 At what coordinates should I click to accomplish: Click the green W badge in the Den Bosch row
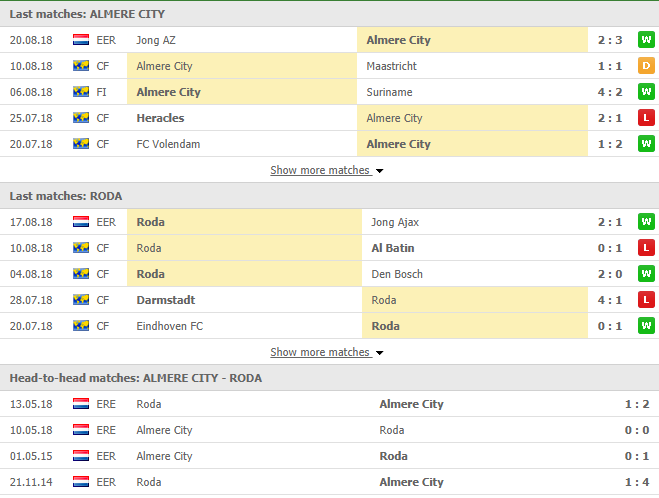click(x=646, y=274)
